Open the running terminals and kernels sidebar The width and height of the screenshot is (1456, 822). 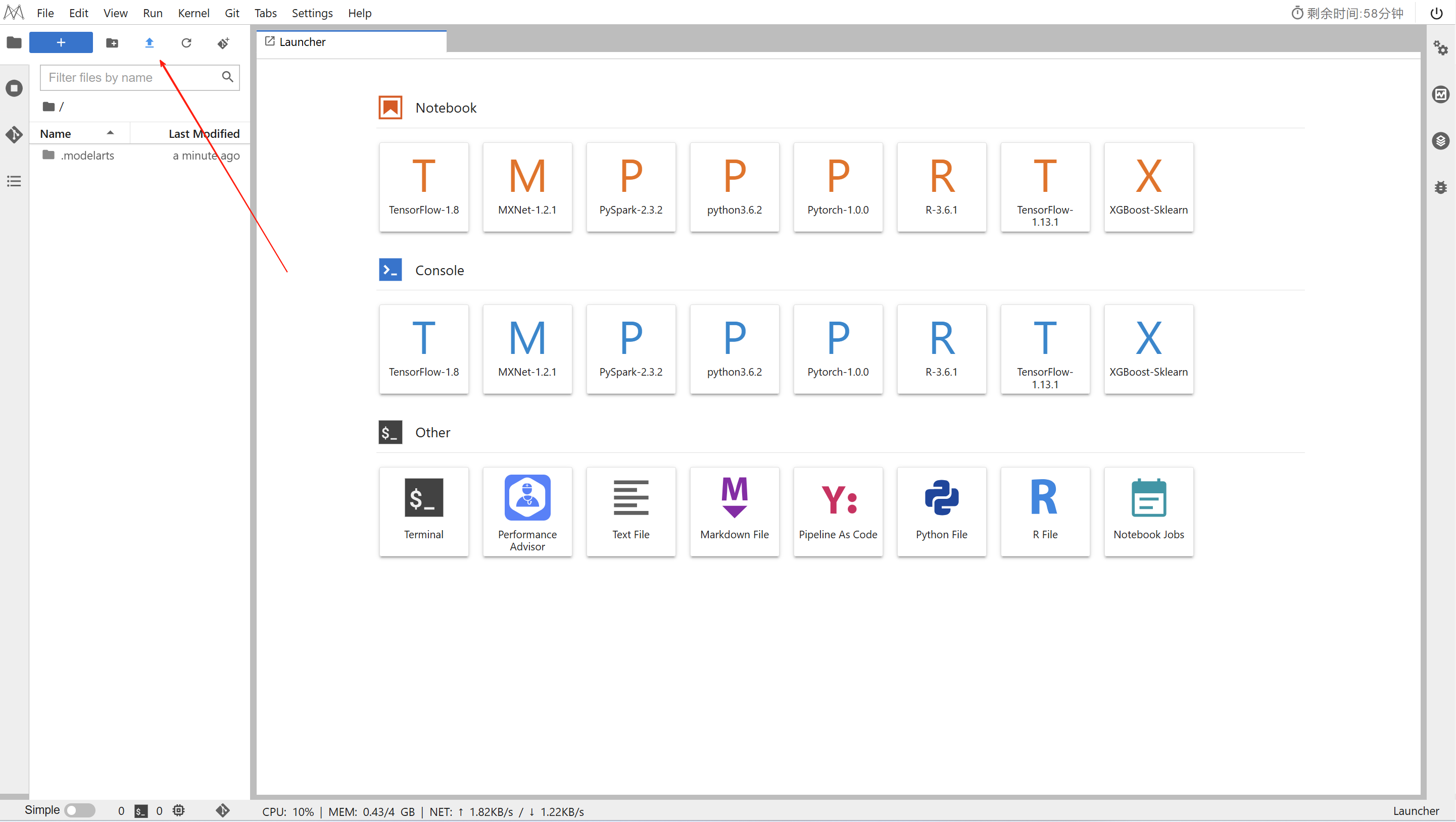click(x=14, y=88)
